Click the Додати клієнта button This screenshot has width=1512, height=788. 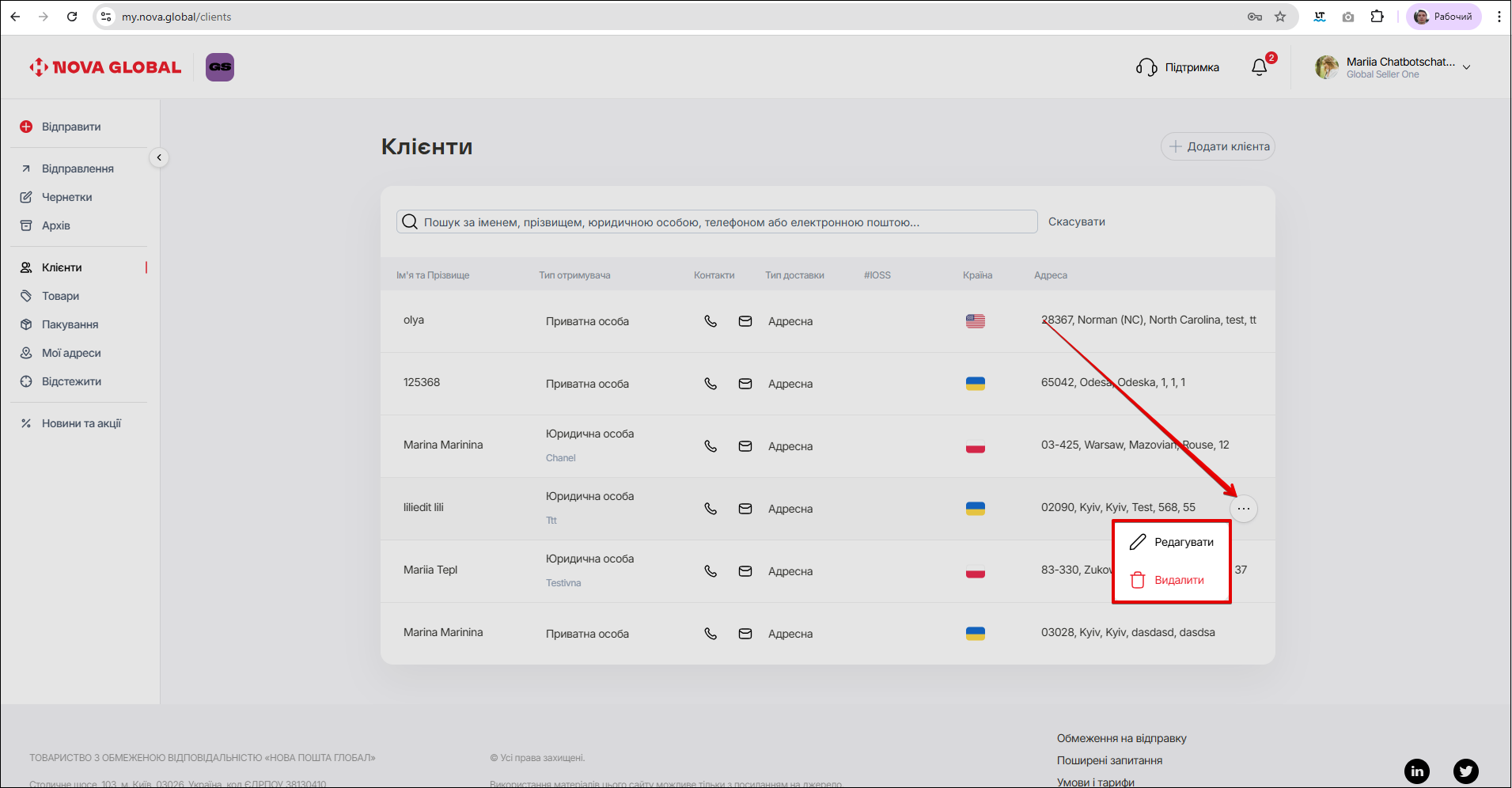point(1218,146)
